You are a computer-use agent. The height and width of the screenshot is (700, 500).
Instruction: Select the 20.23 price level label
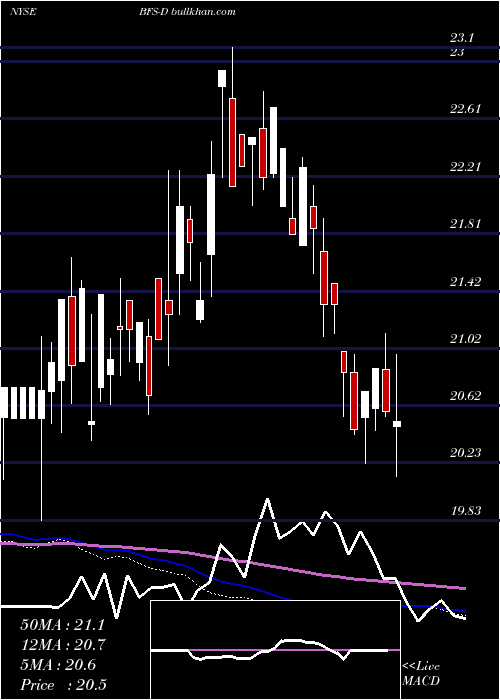point(466,453)
